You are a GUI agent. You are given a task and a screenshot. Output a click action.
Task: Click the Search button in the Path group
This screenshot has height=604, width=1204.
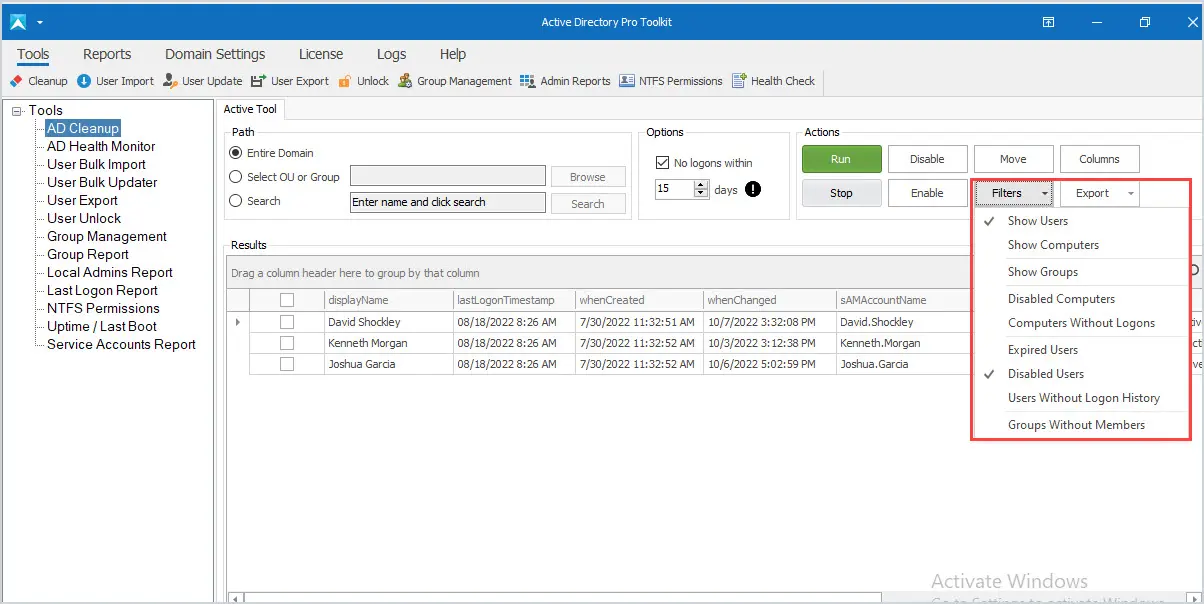click(x=588, y=204)
